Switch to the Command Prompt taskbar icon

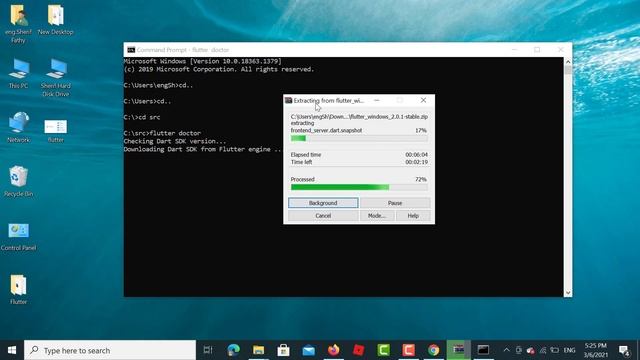pos(483,350)
